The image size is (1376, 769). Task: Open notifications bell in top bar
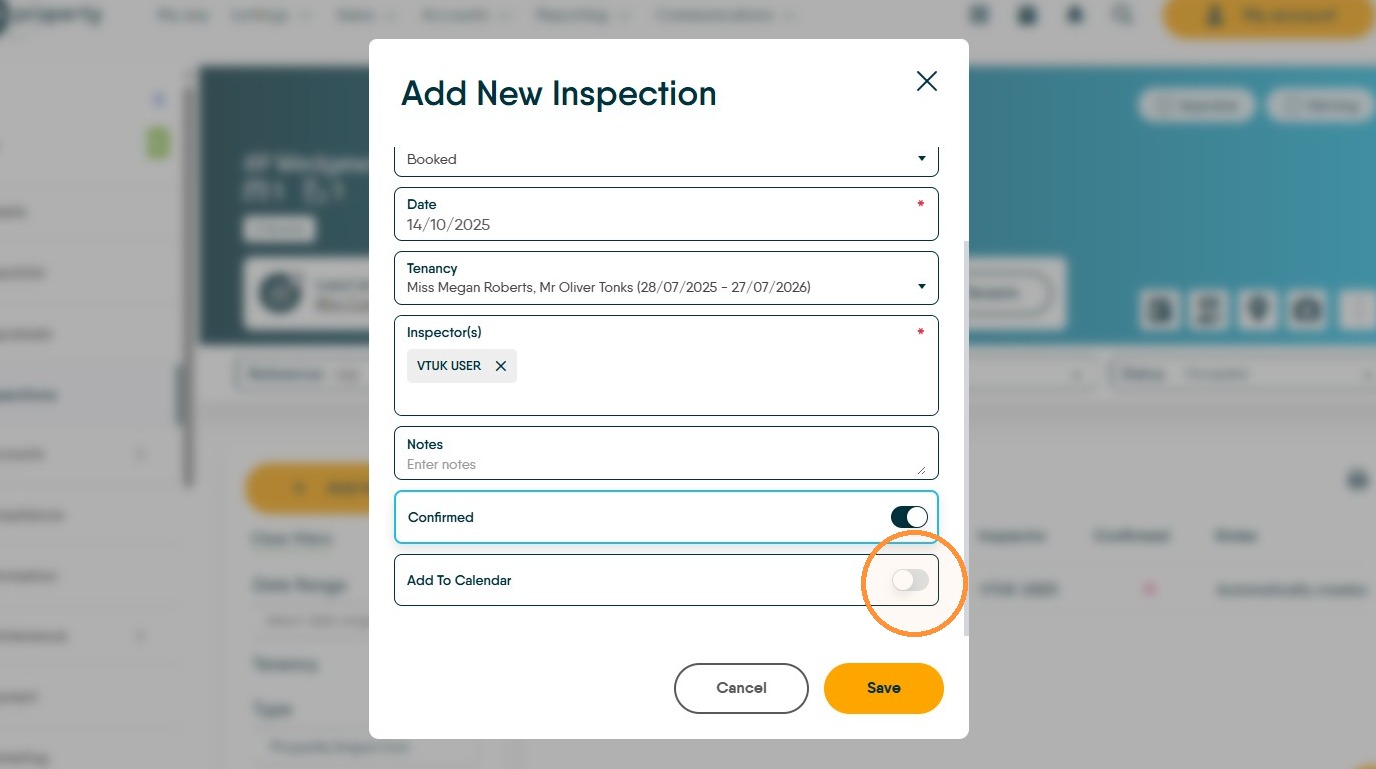pyautogui.click(x=1076, y=15)
